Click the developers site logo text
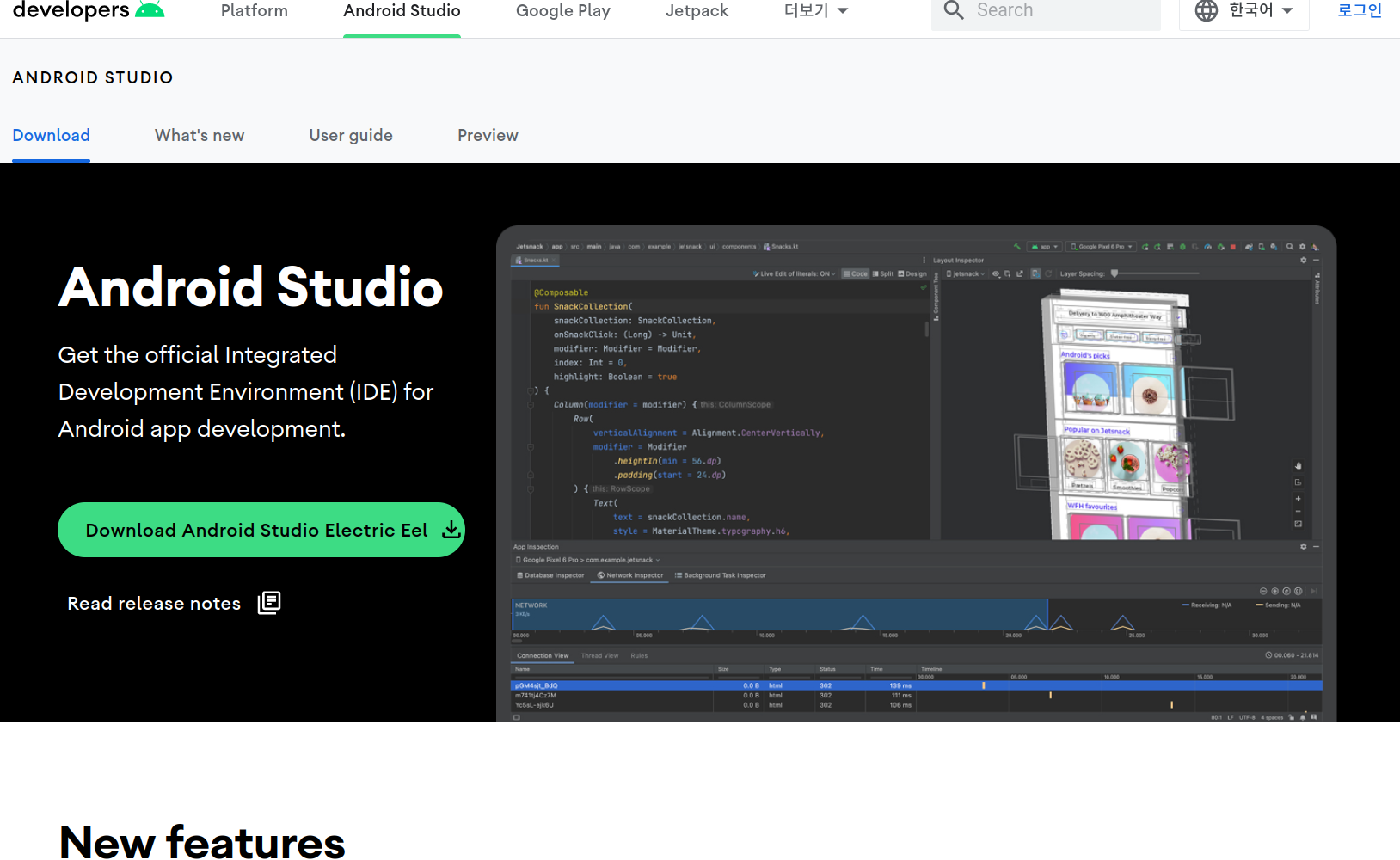The width and height of the screenshot is (1400, 860). click(71, 10)
